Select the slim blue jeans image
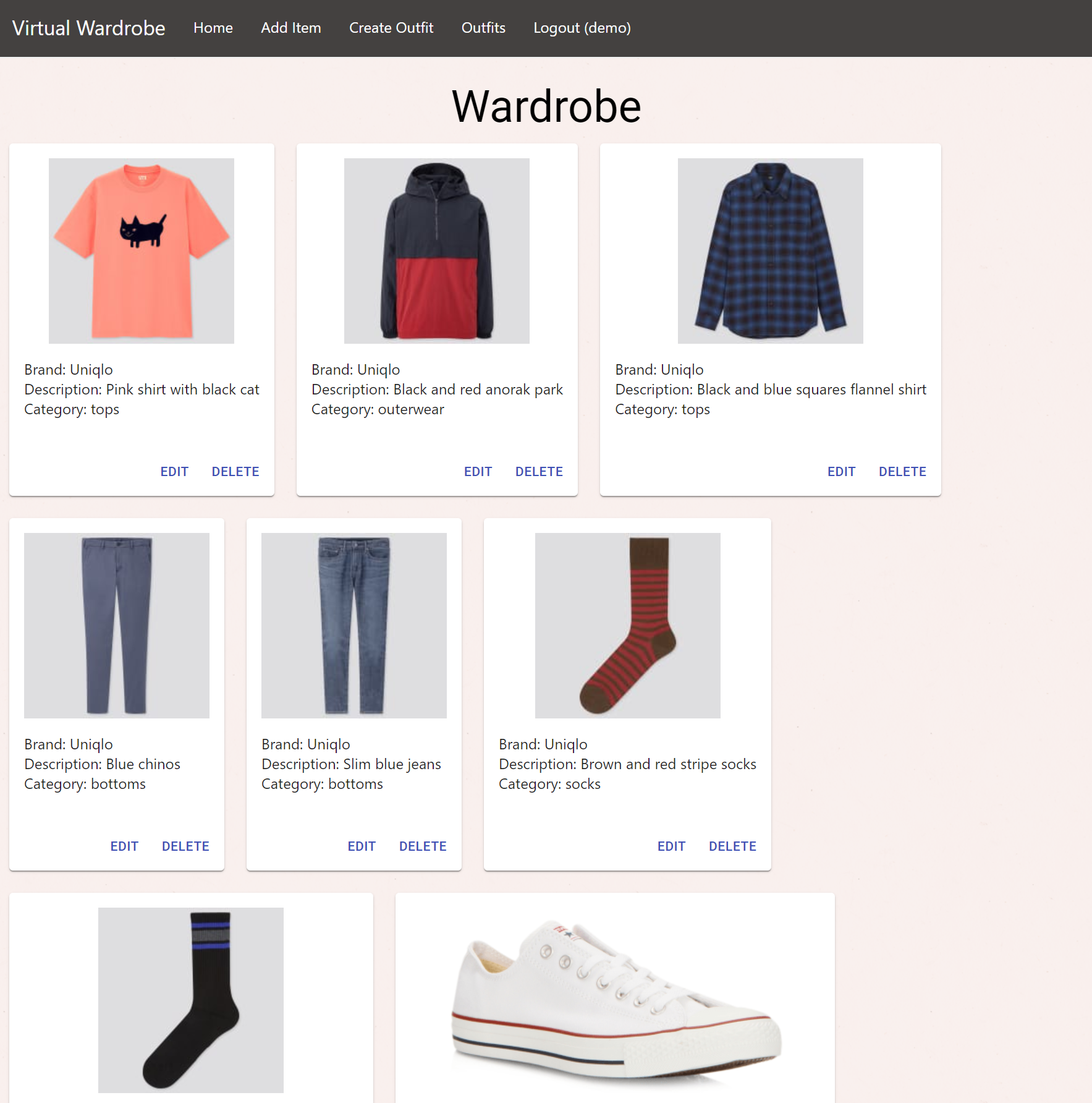This screenshot has width=1092, height=1103. [x=354, y=626]
